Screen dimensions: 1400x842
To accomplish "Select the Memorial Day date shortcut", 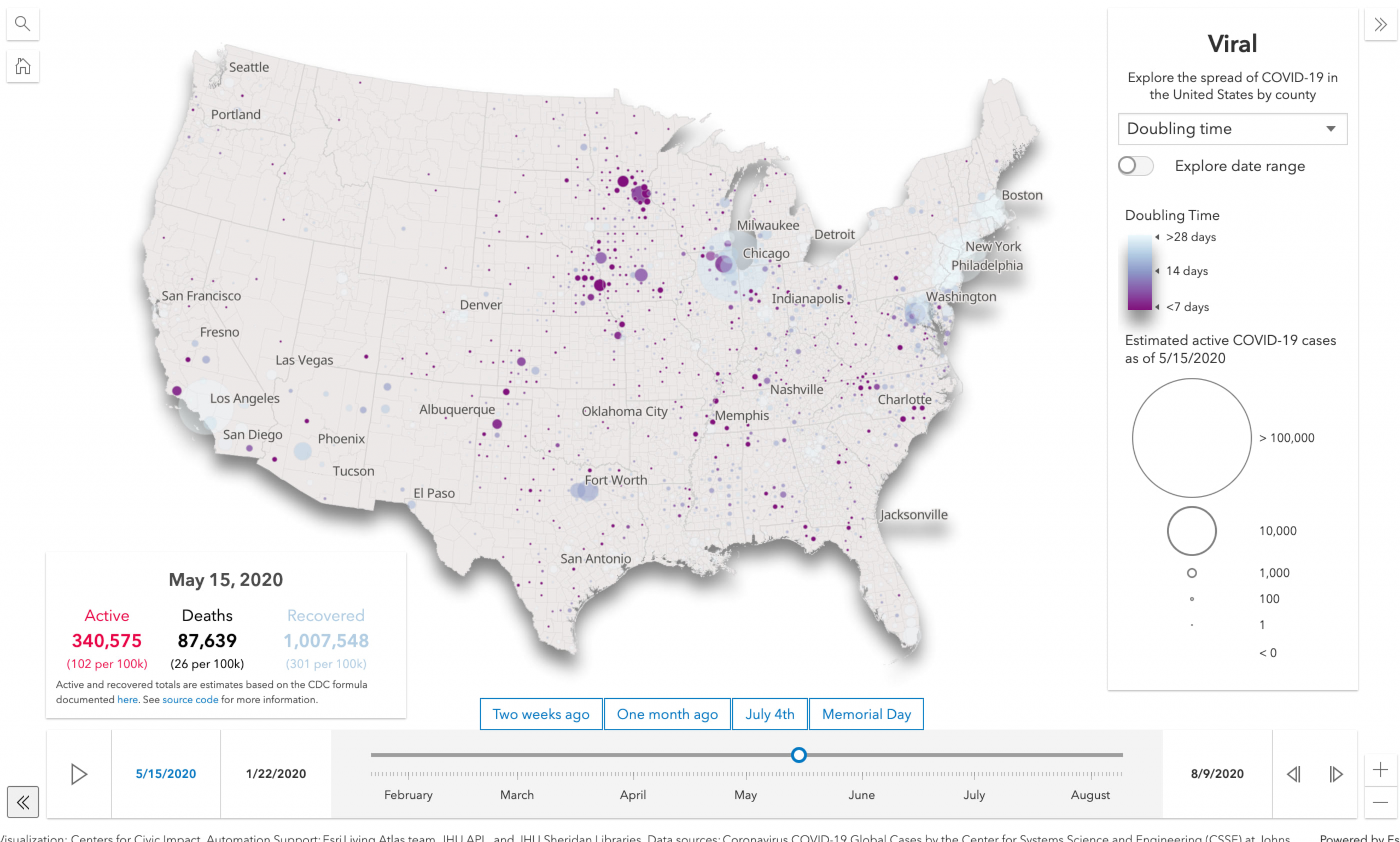I will pos(866,714).
